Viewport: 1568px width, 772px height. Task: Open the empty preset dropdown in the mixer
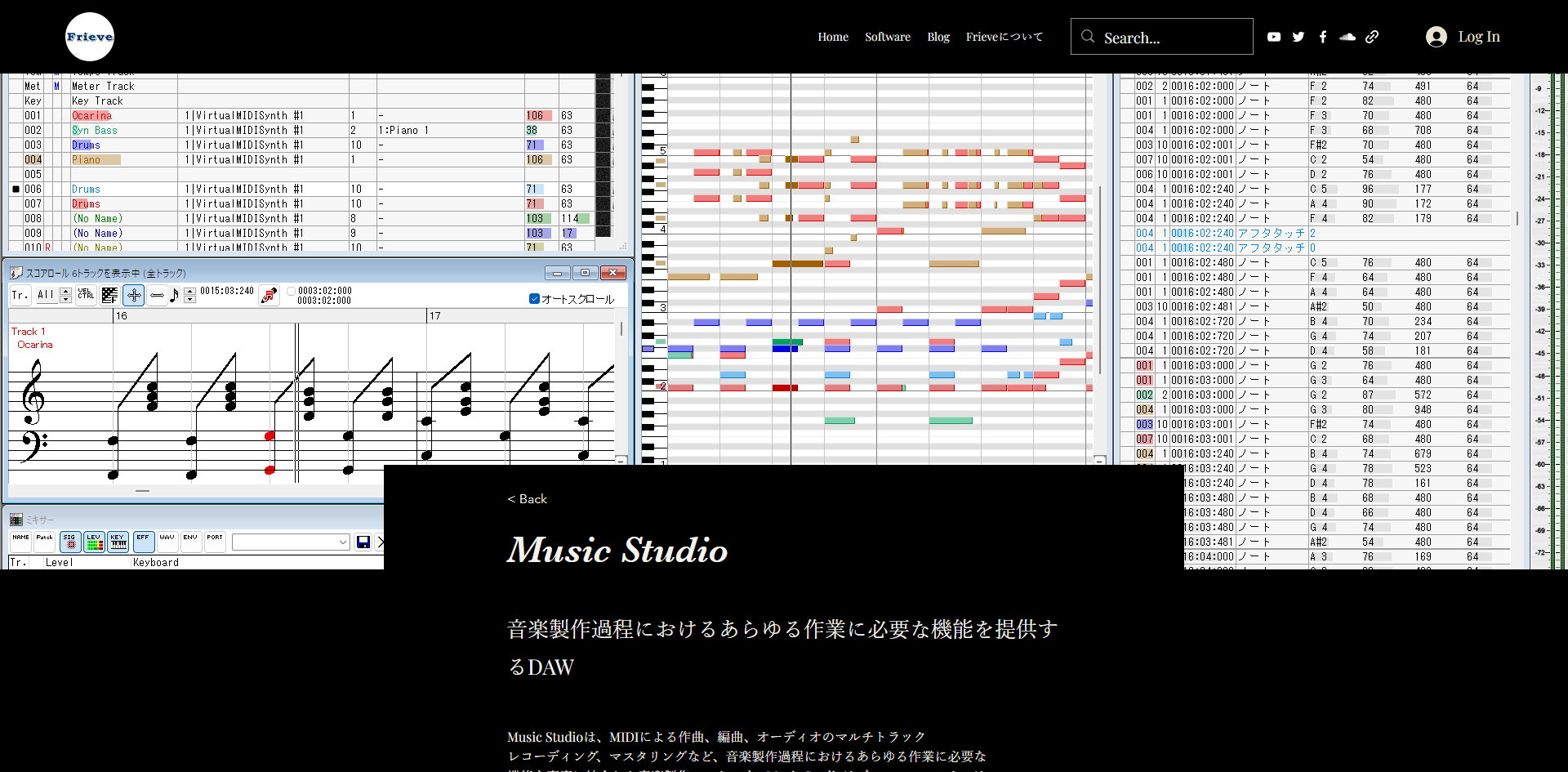(291, 542)
